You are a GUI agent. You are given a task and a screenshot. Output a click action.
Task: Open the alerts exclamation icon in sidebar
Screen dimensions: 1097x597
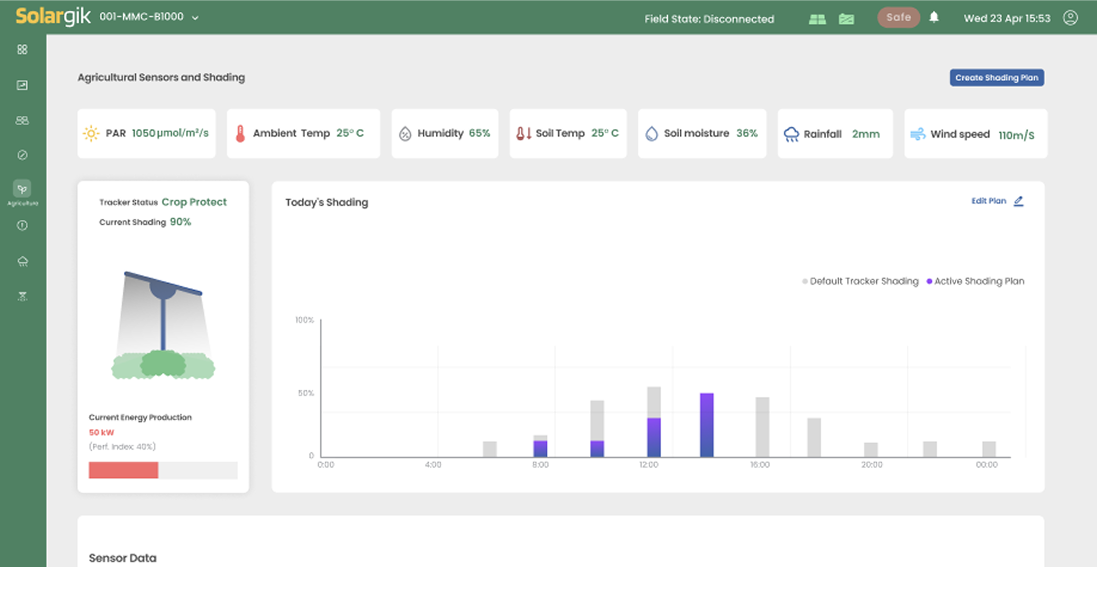point(22,225)
